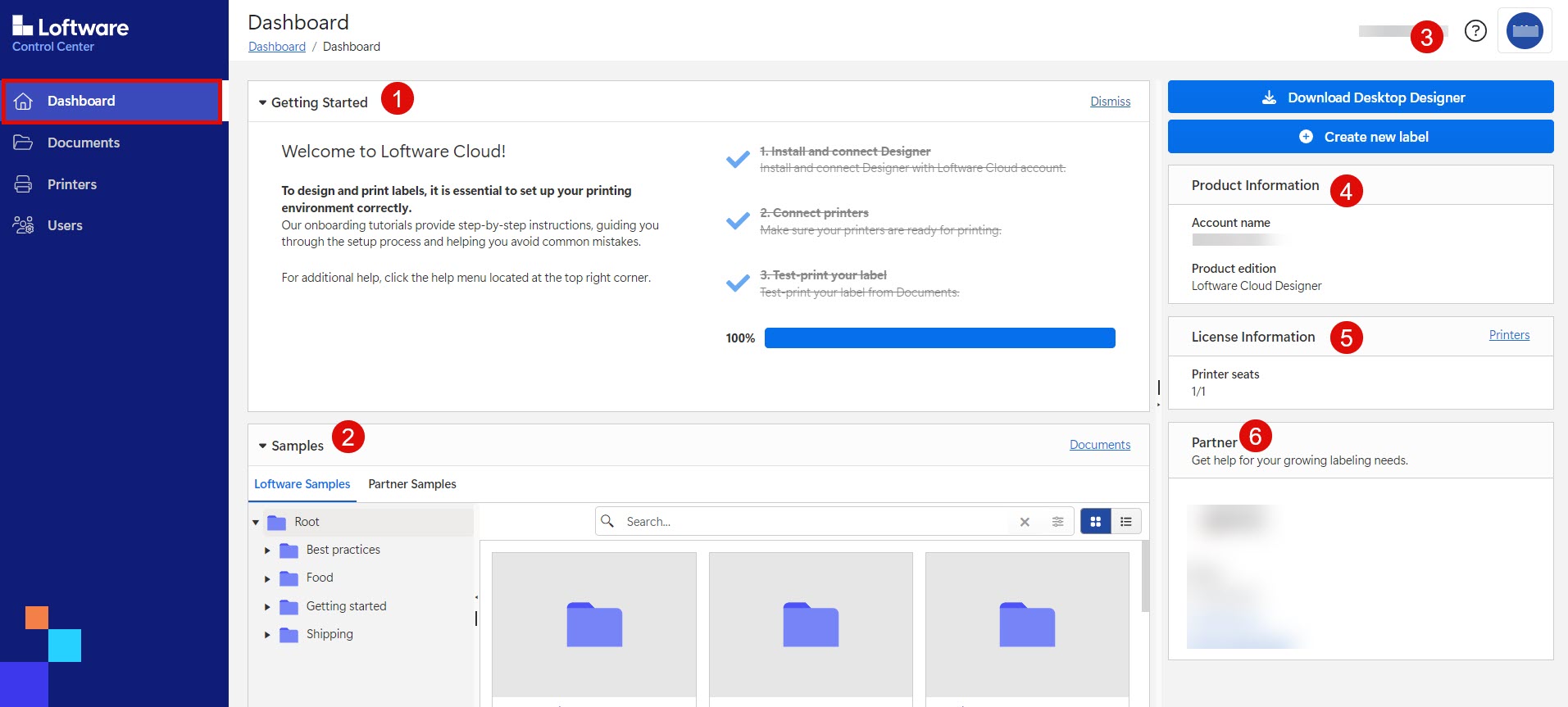The image size is (1568, 707).
Task: Open Documents in the sidebar menu
Action: [83, 143]
